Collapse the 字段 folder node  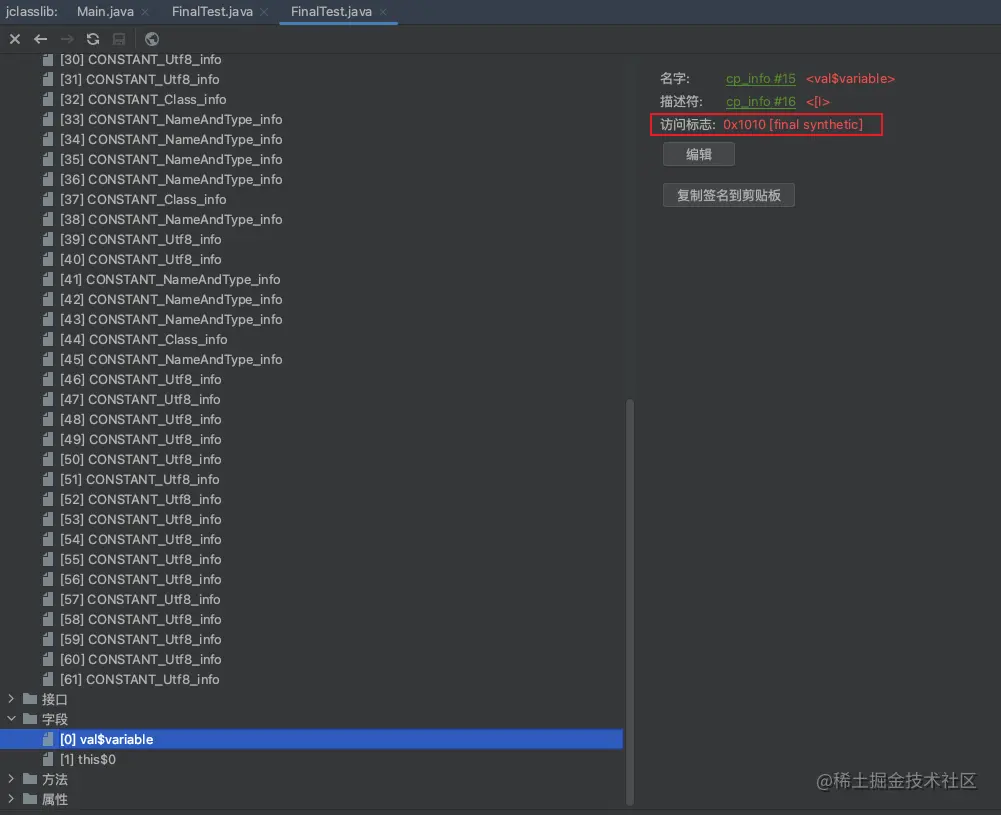pos(11,719)
